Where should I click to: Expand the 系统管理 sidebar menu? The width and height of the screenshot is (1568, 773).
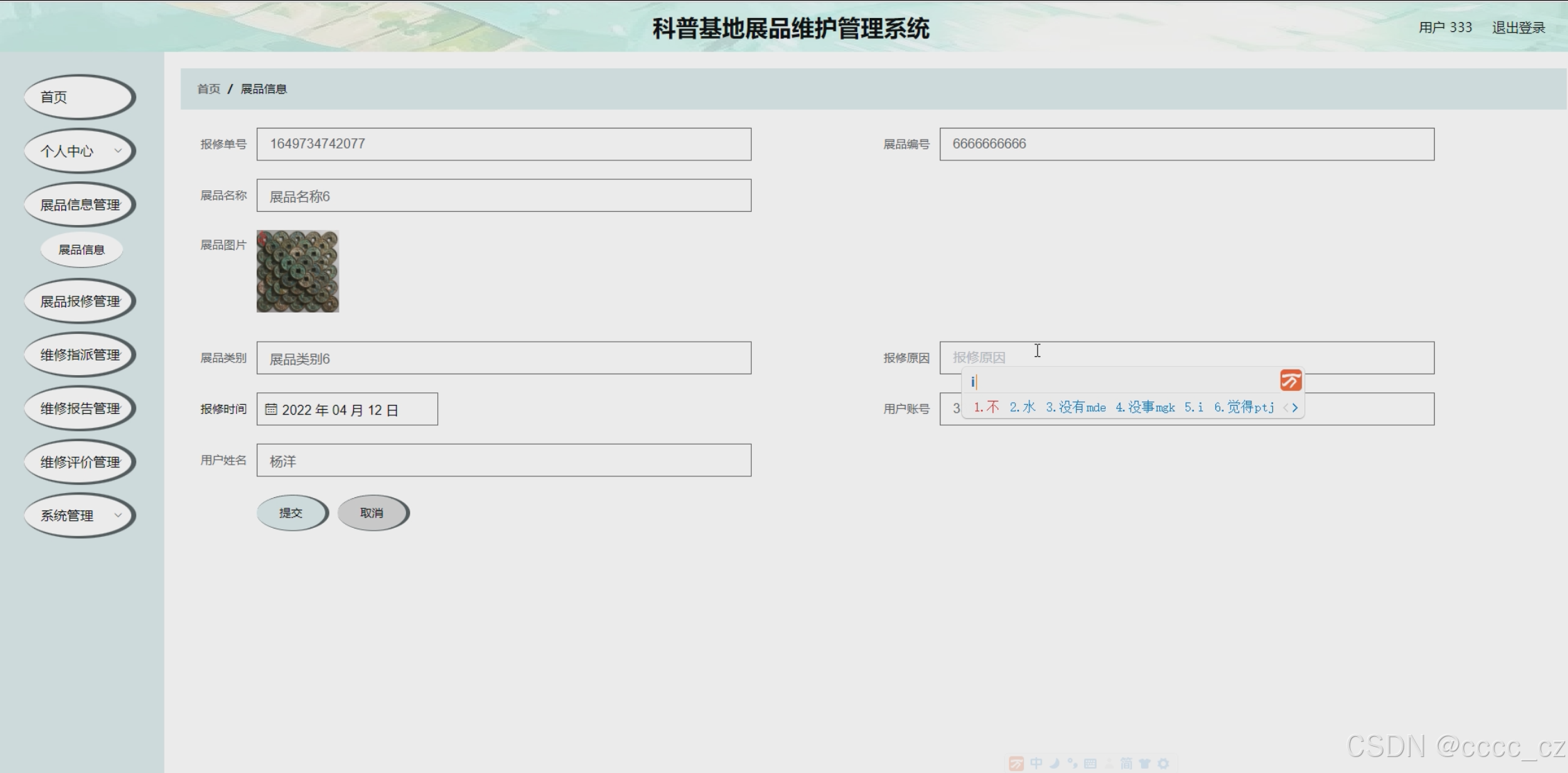click(79, 515)
